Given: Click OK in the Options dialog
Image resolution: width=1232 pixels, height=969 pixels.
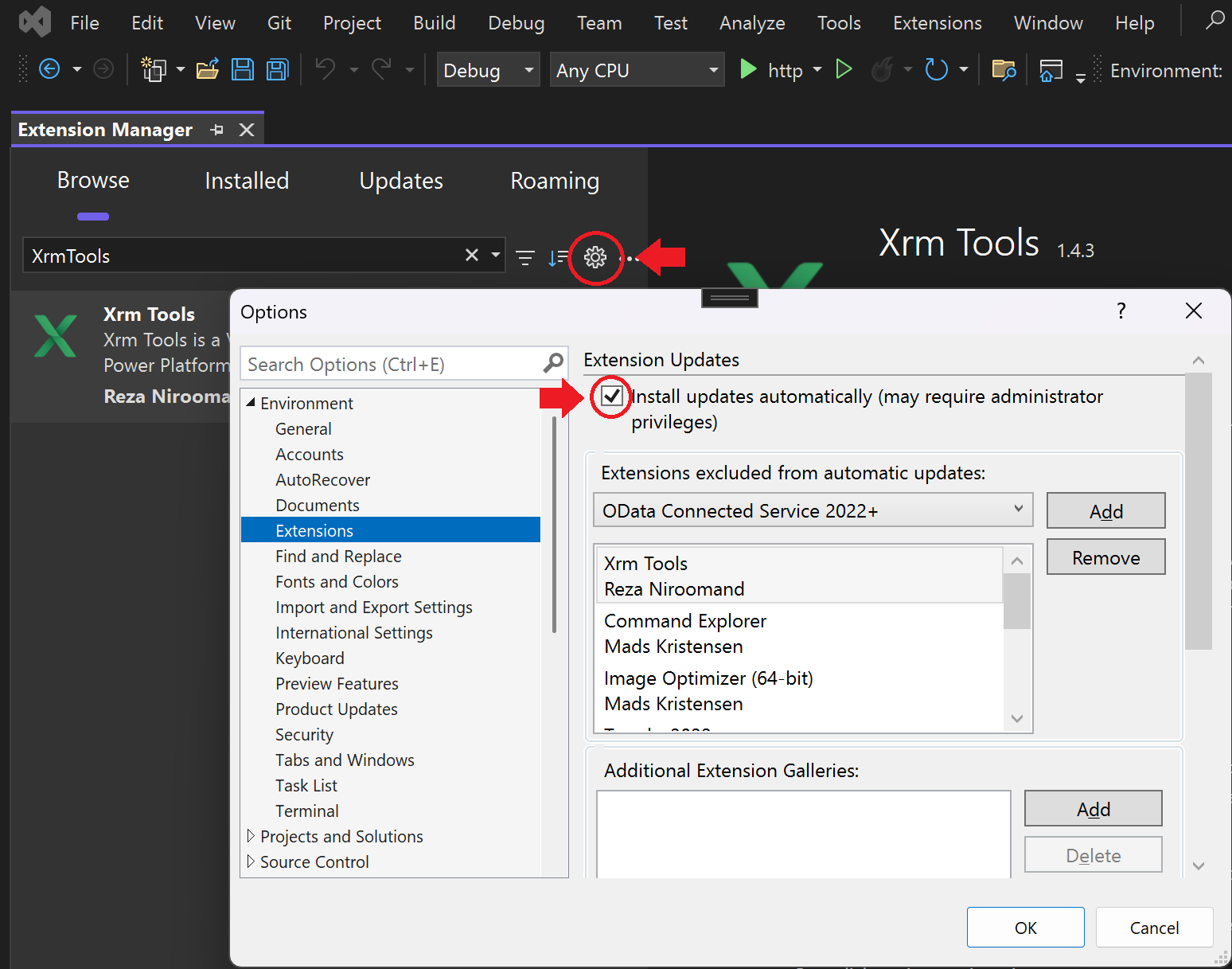Looking at the screenshot, I should pos(1025,928).
